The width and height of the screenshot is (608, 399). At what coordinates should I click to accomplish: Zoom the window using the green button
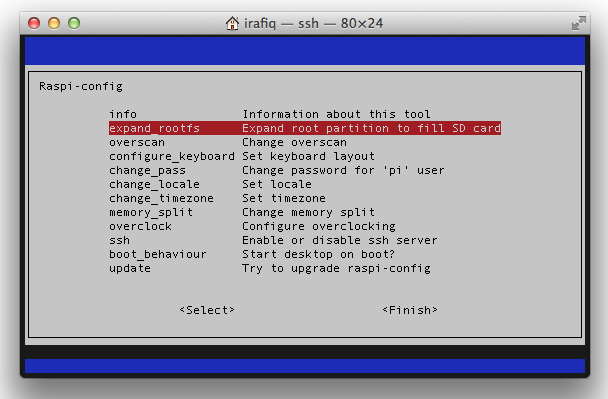(x=74, y=23)
